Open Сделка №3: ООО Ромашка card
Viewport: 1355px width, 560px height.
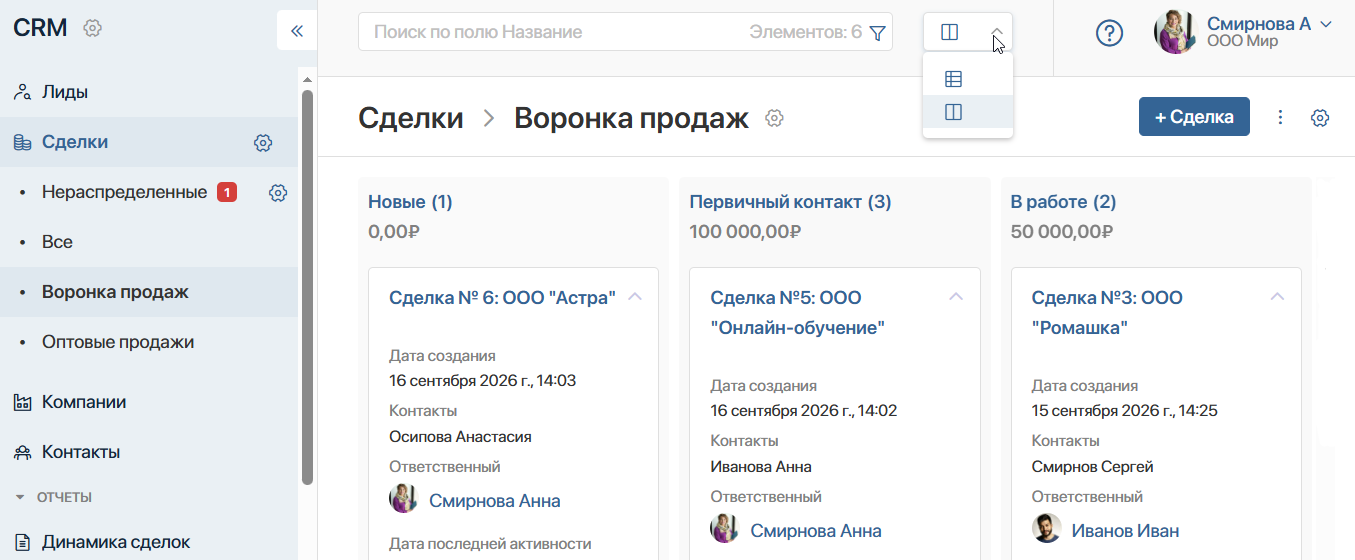(1106, 312)
